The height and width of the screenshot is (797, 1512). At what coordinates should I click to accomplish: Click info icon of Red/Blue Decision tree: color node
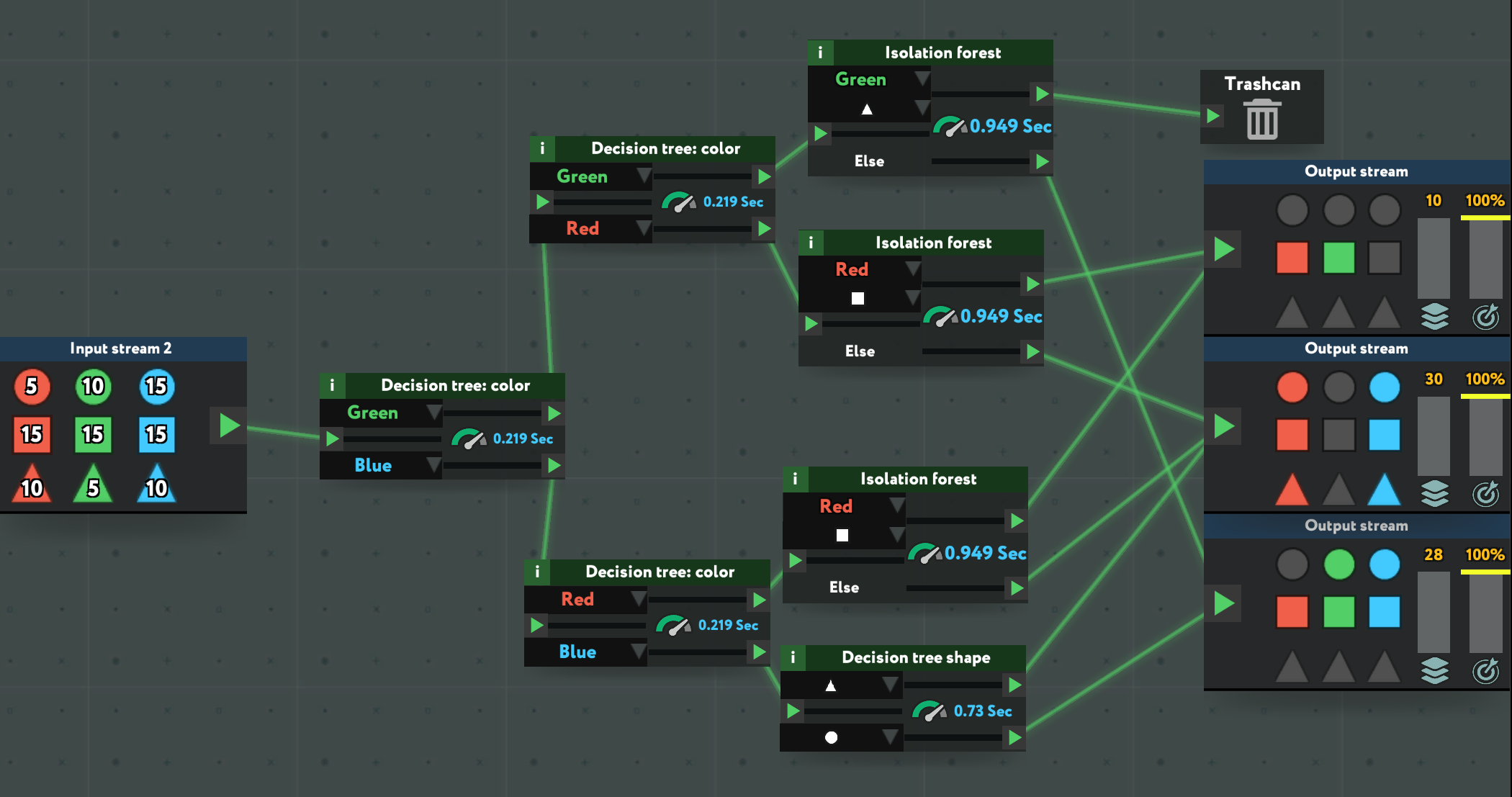[x=536, y=572]
